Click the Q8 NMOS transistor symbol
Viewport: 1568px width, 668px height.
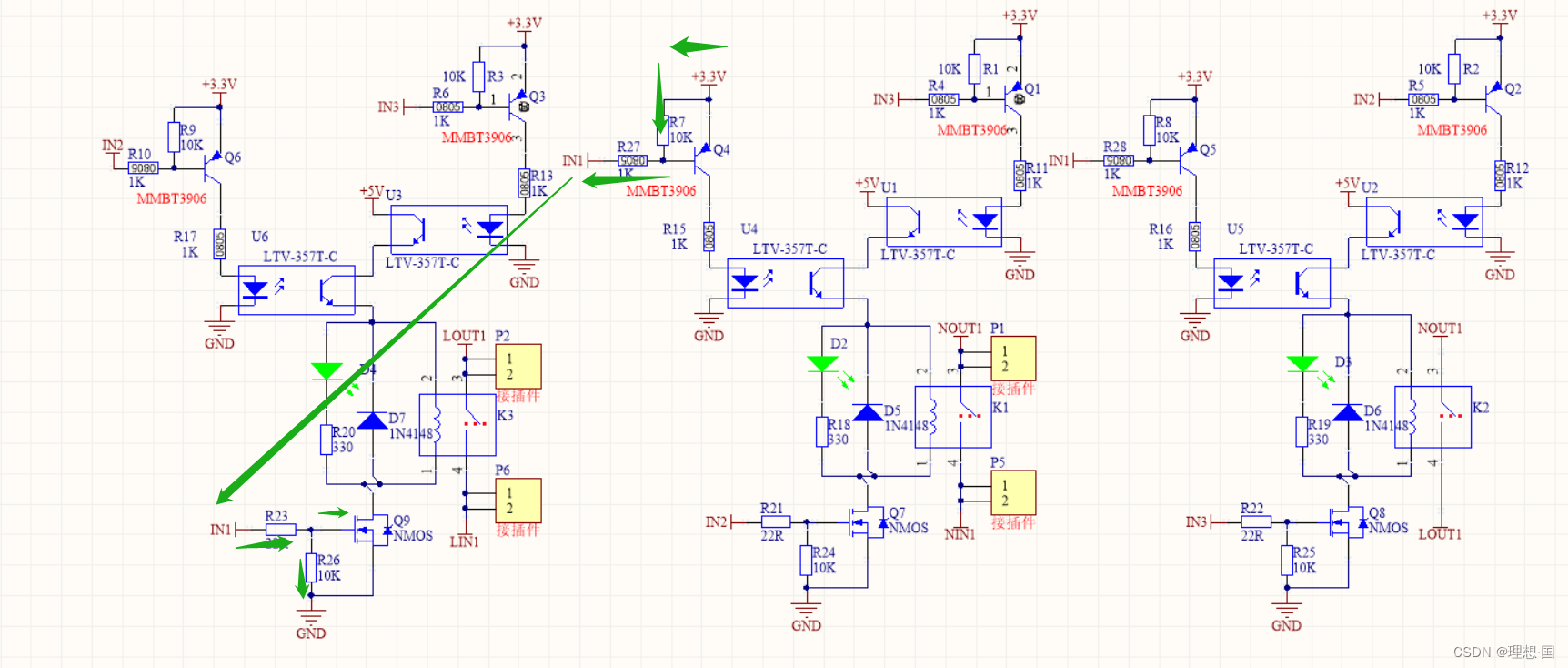[1347, 521]
